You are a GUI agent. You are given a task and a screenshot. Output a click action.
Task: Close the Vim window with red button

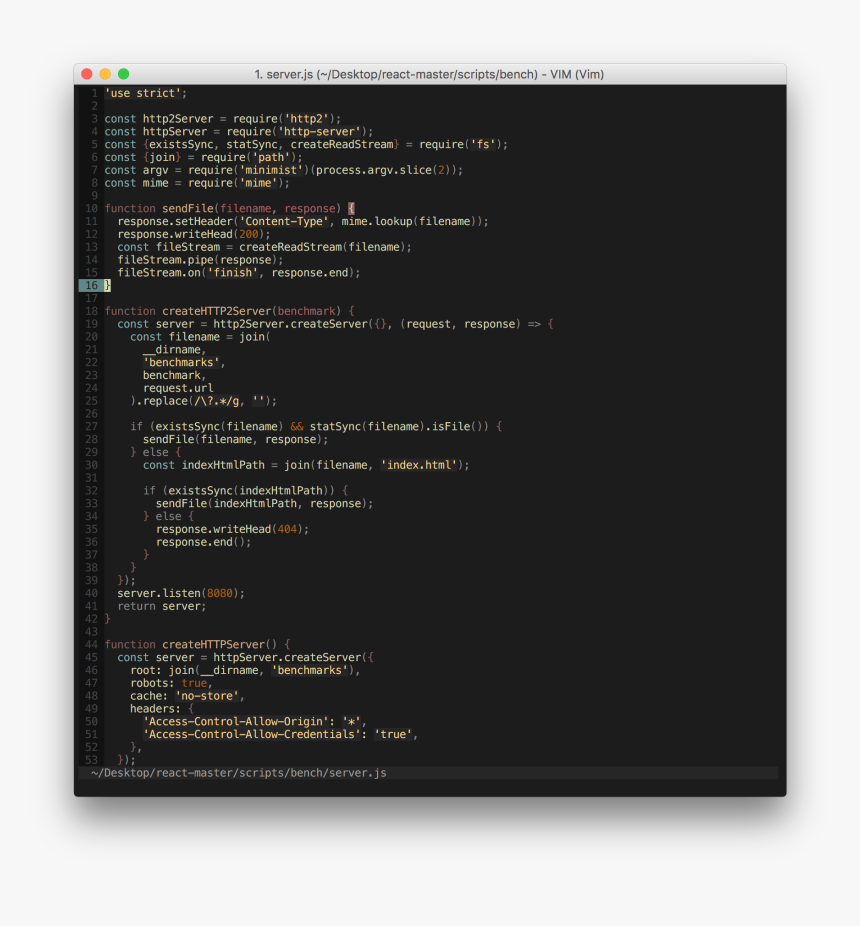[87, 74]
